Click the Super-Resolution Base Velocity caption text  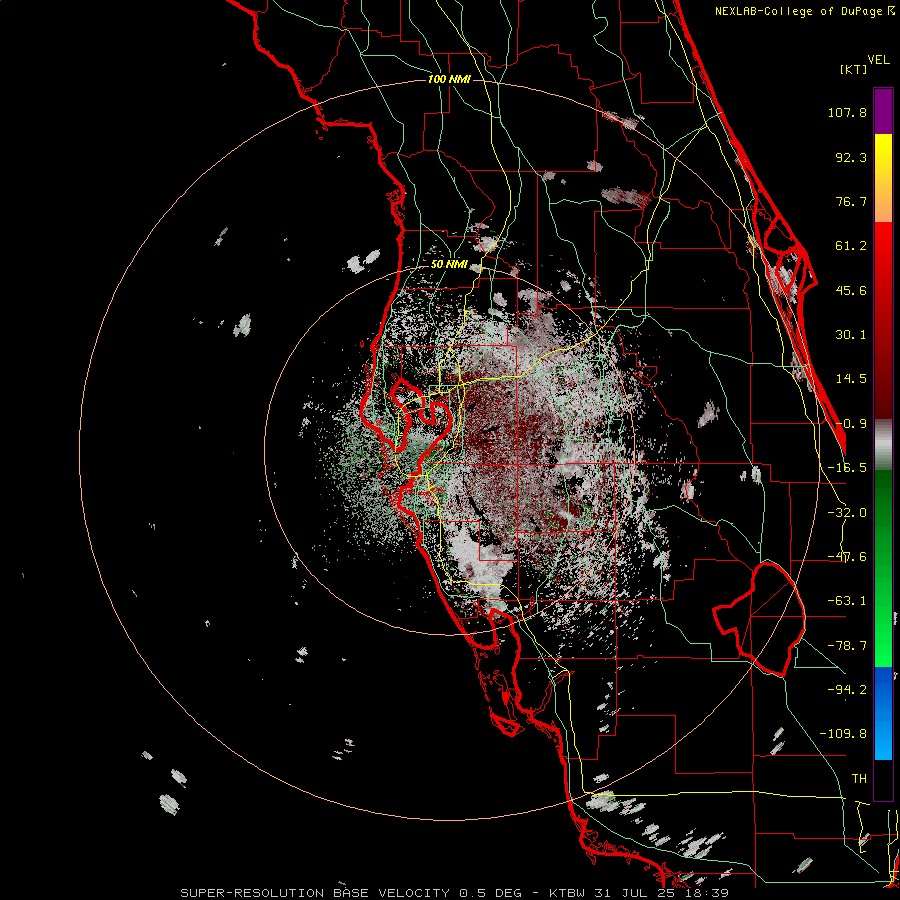point(455,893)
